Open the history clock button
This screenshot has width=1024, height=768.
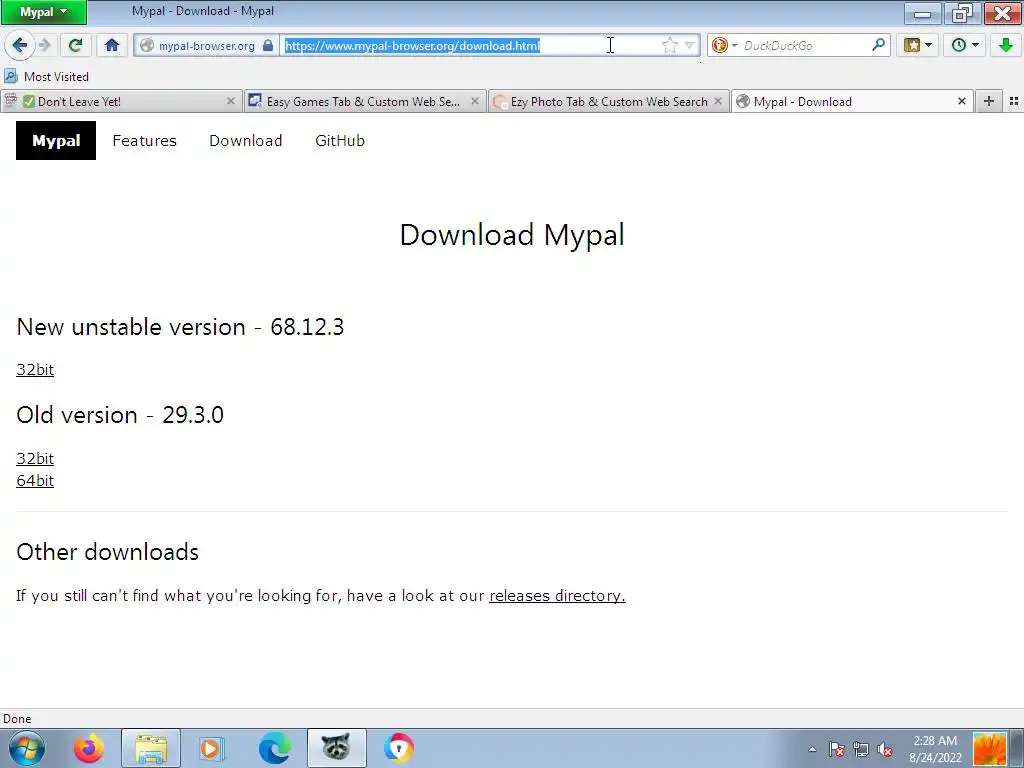[958, 45]
